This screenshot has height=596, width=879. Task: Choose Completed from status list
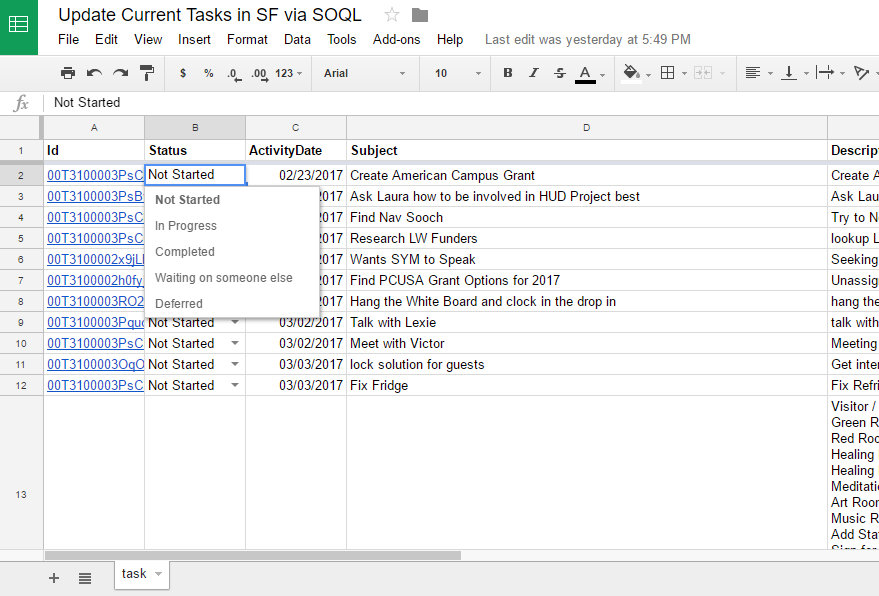point(232,252)
